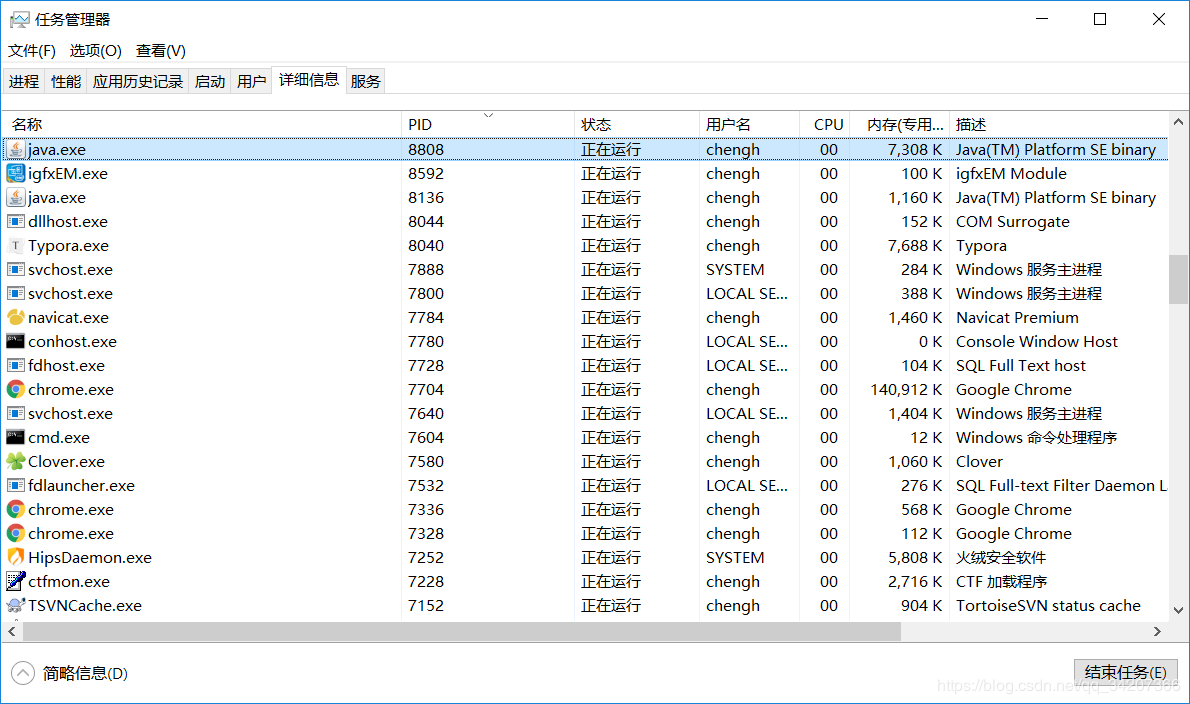Screen dimensions: 1190x704
Task: Click the igfxEM.exe process icon
Action: [x=17, y=173]
